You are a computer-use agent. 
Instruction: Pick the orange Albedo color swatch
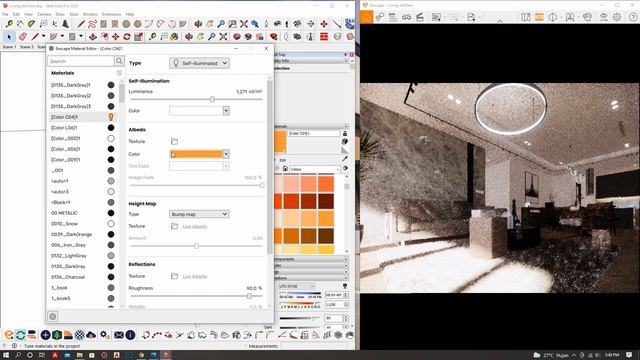coord(196,154)
